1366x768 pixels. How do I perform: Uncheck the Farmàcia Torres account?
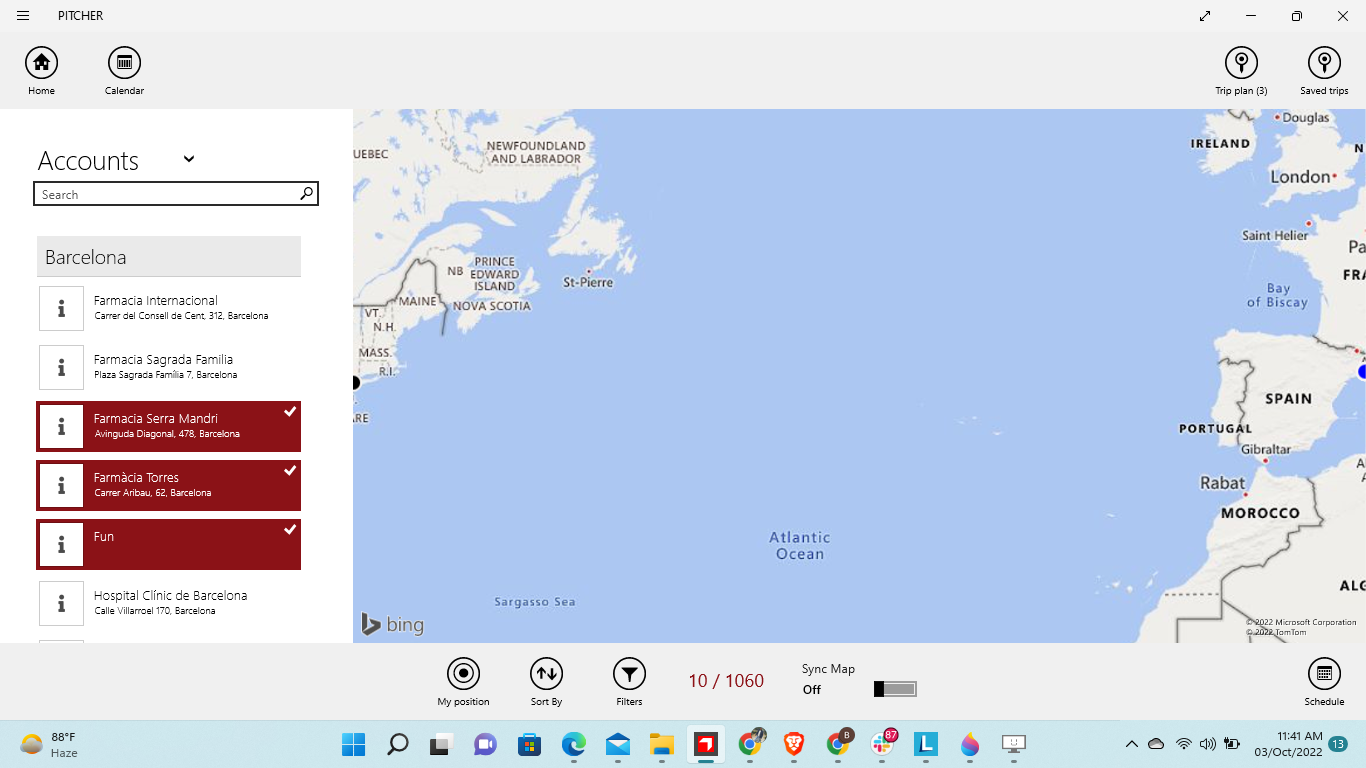point(190,485)
